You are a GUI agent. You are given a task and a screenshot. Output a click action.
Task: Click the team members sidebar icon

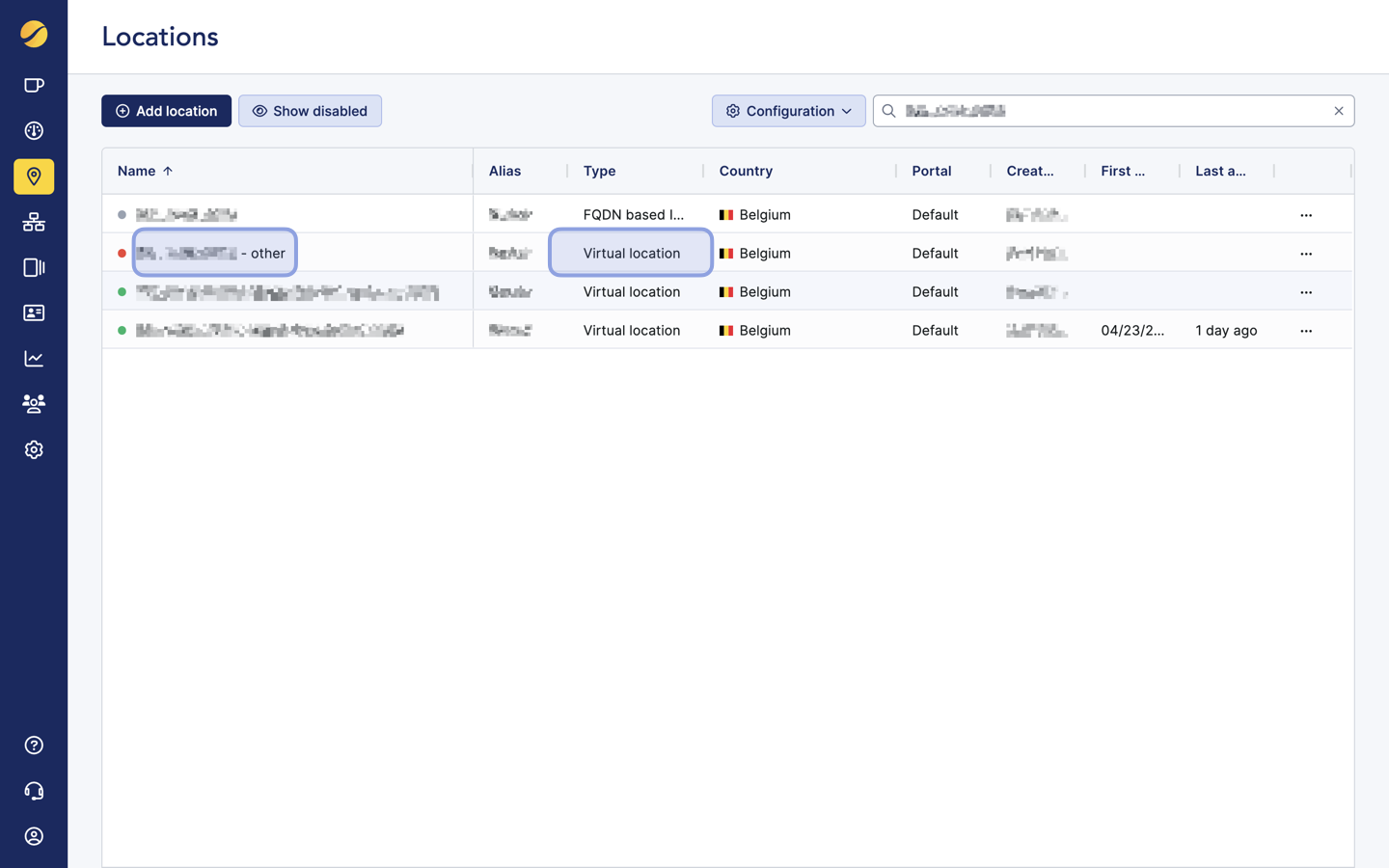coord(34,403)
